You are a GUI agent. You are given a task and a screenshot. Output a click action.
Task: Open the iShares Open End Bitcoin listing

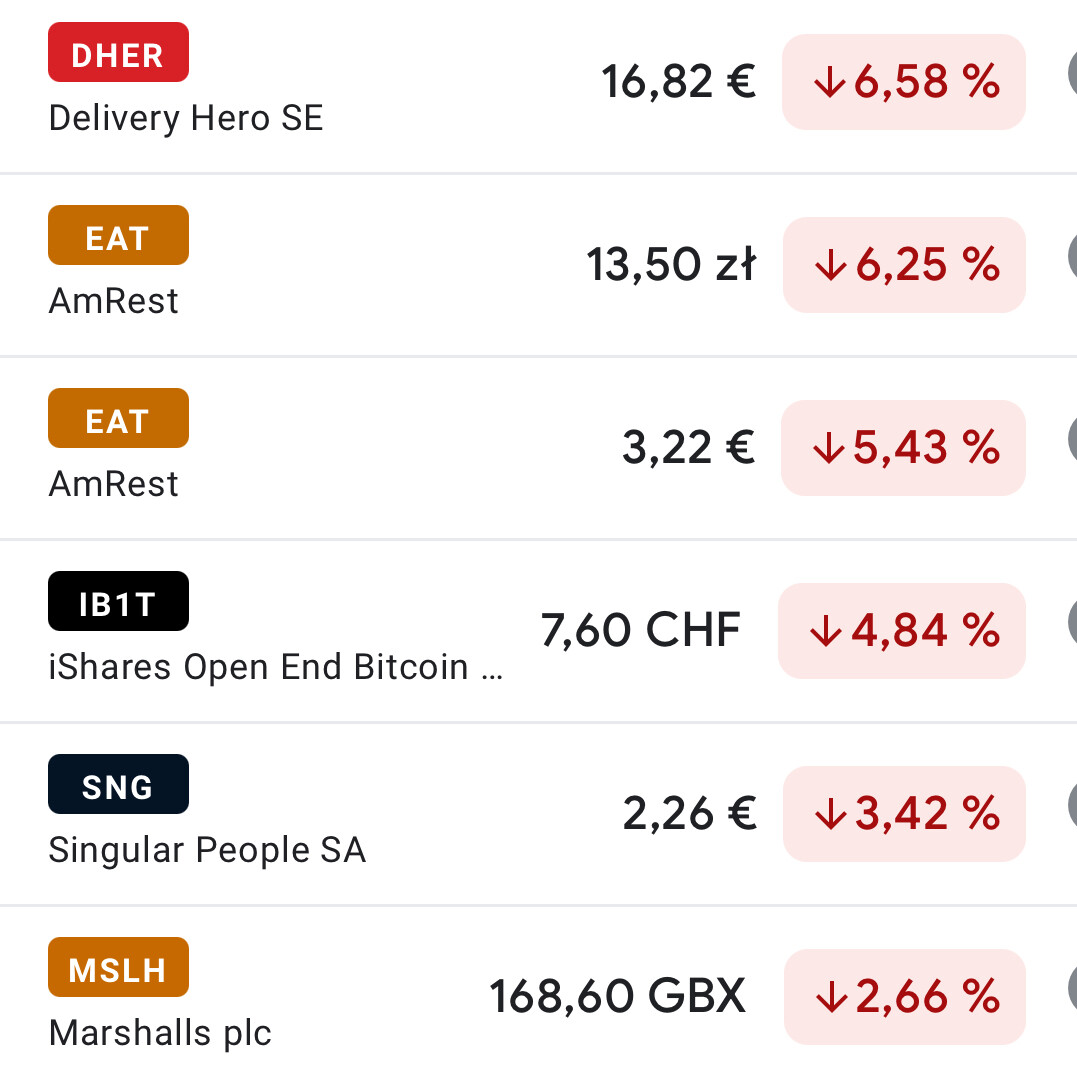275,667
